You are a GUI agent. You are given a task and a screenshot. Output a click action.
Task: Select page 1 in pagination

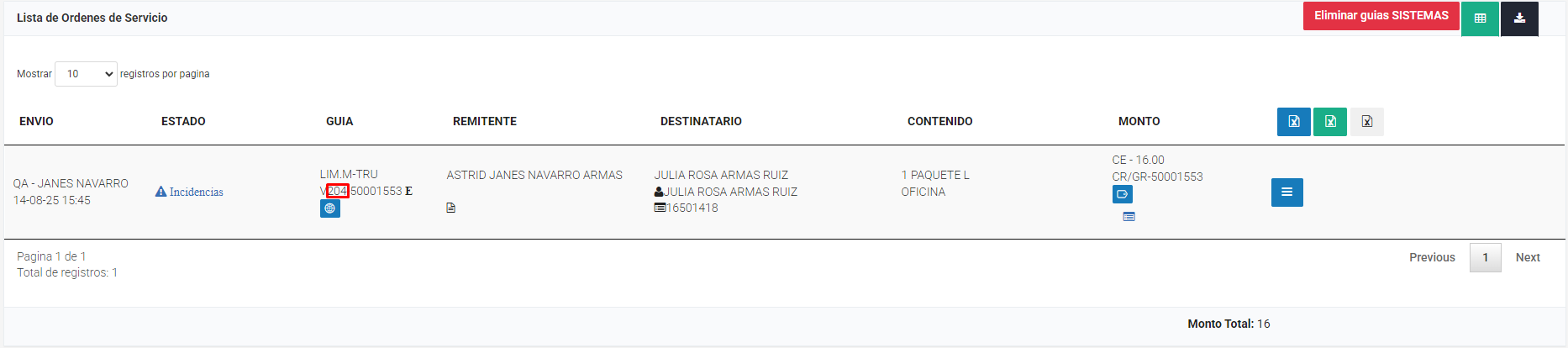[x=1485, y=257]
